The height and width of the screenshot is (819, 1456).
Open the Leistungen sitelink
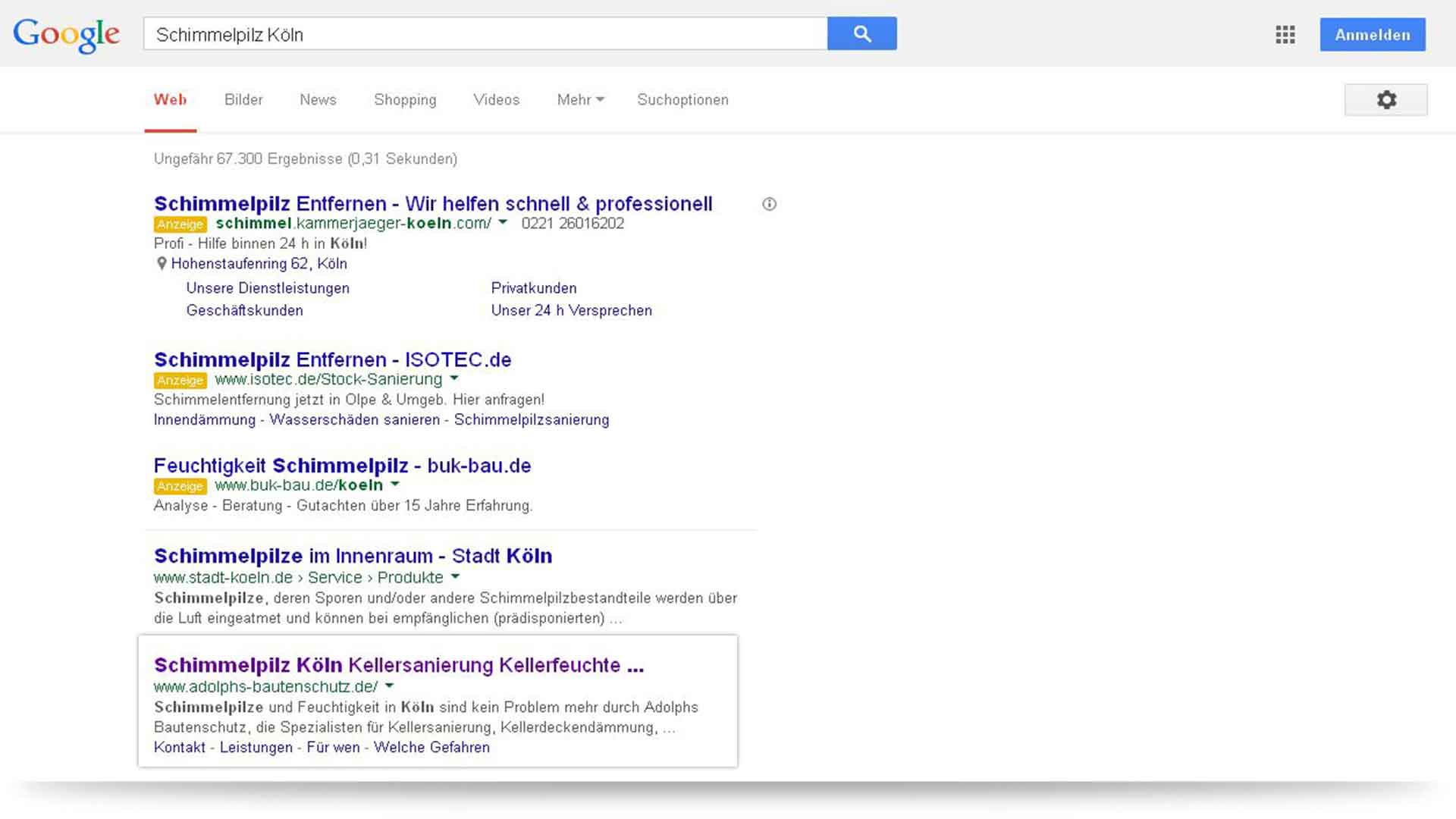point(256,748)
